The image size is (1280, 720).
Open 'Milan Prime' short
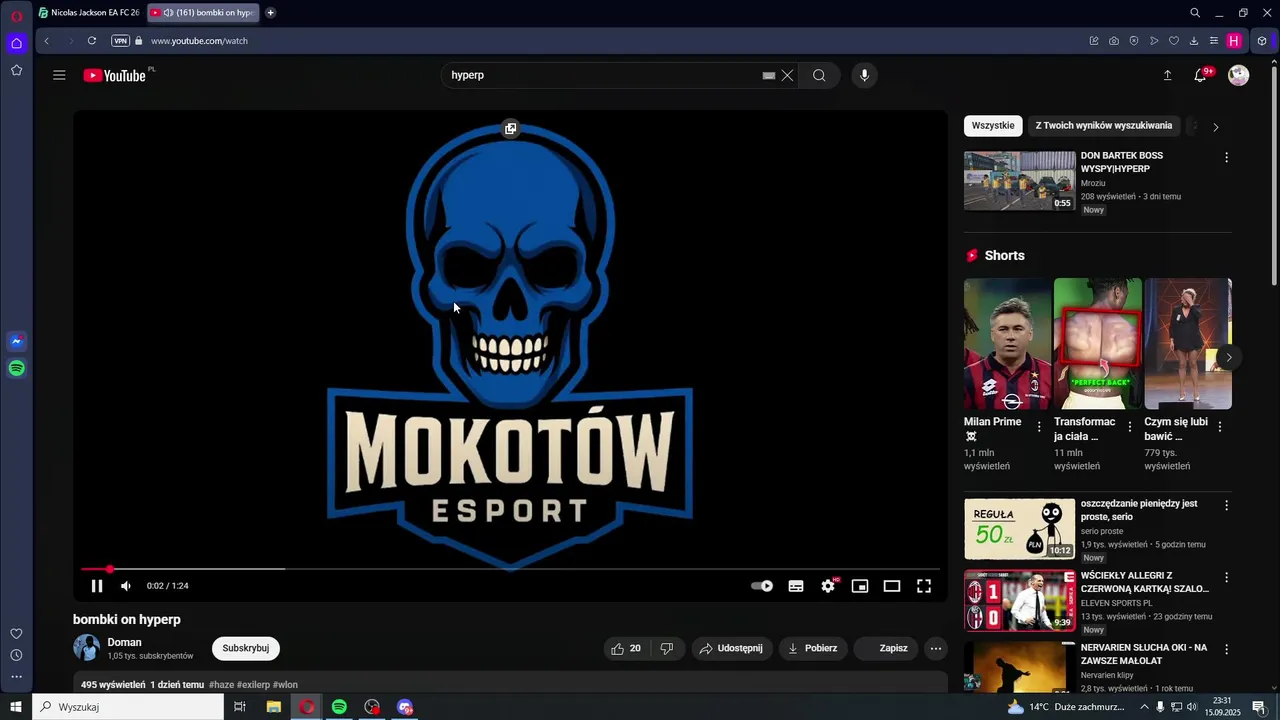point(1007,344)
